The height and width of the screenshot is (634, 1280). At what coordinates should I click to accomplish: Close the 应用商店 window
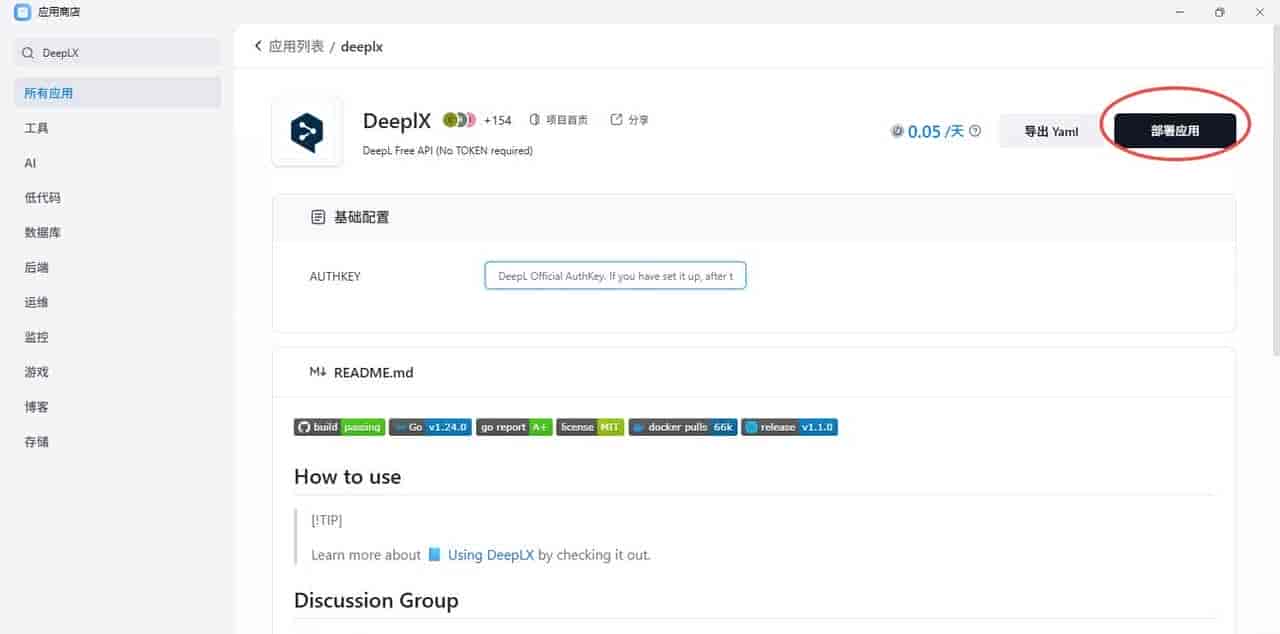[x=1259, y=12]
